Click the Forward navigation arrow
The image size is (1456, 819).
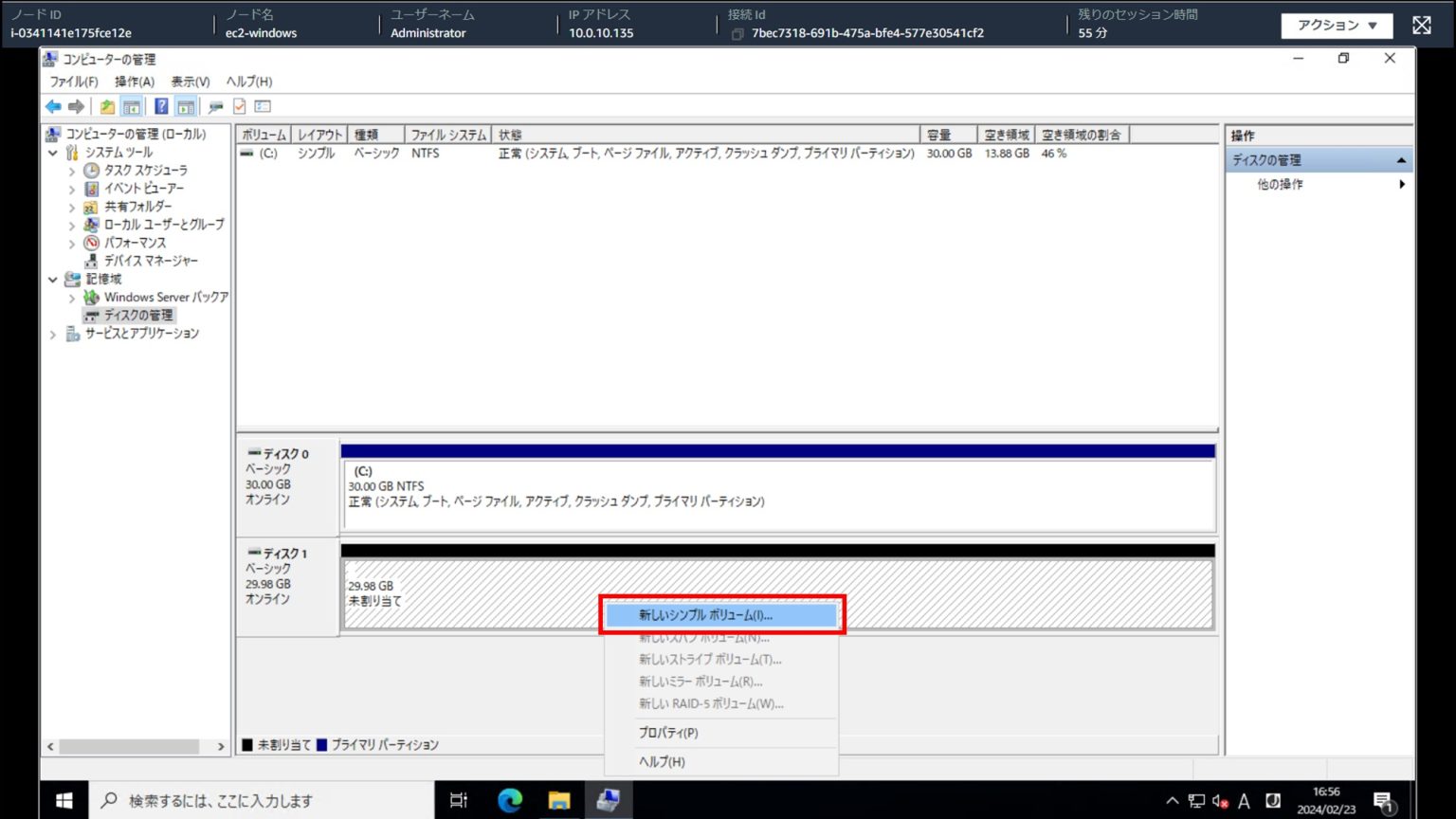[78, 106]
